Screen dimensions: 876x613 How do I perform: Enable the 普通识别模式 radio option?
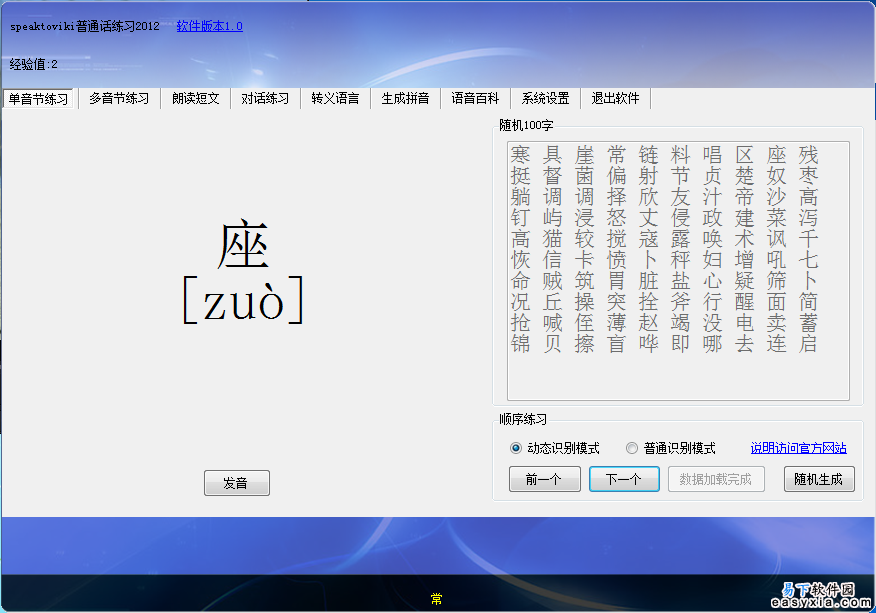[632, 448]
